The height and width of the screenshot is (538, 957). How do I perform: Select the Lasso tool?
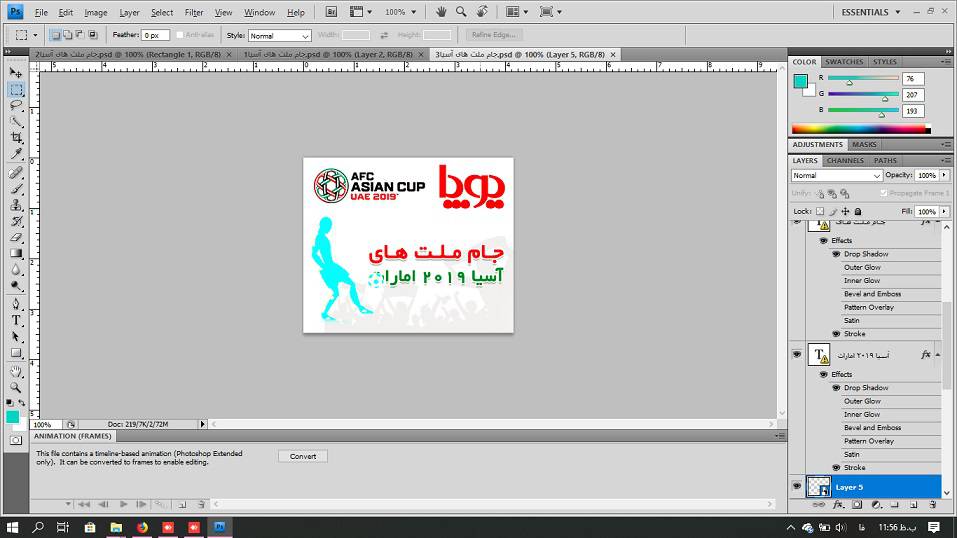click(16, 105)
